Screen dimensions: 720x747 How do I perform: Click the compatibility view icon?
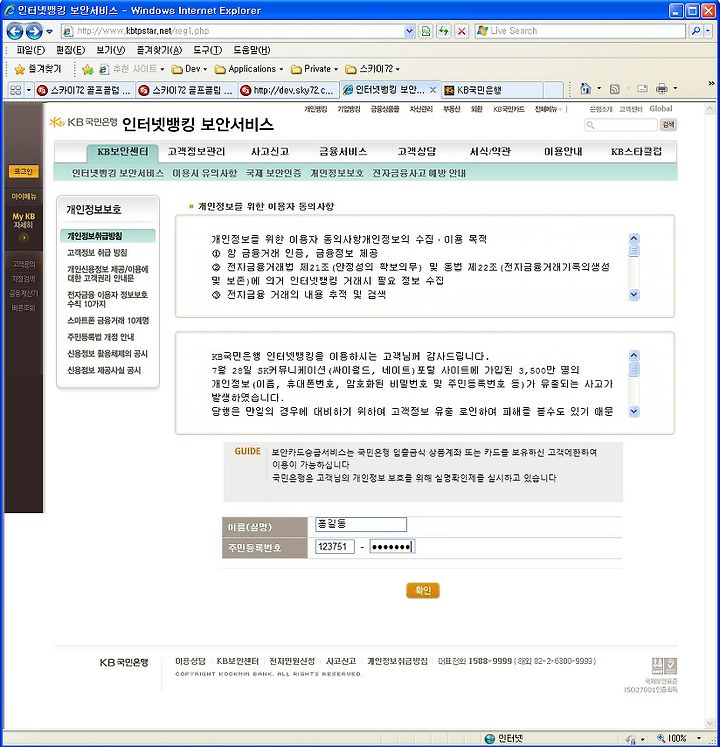(x=426, y=31)
